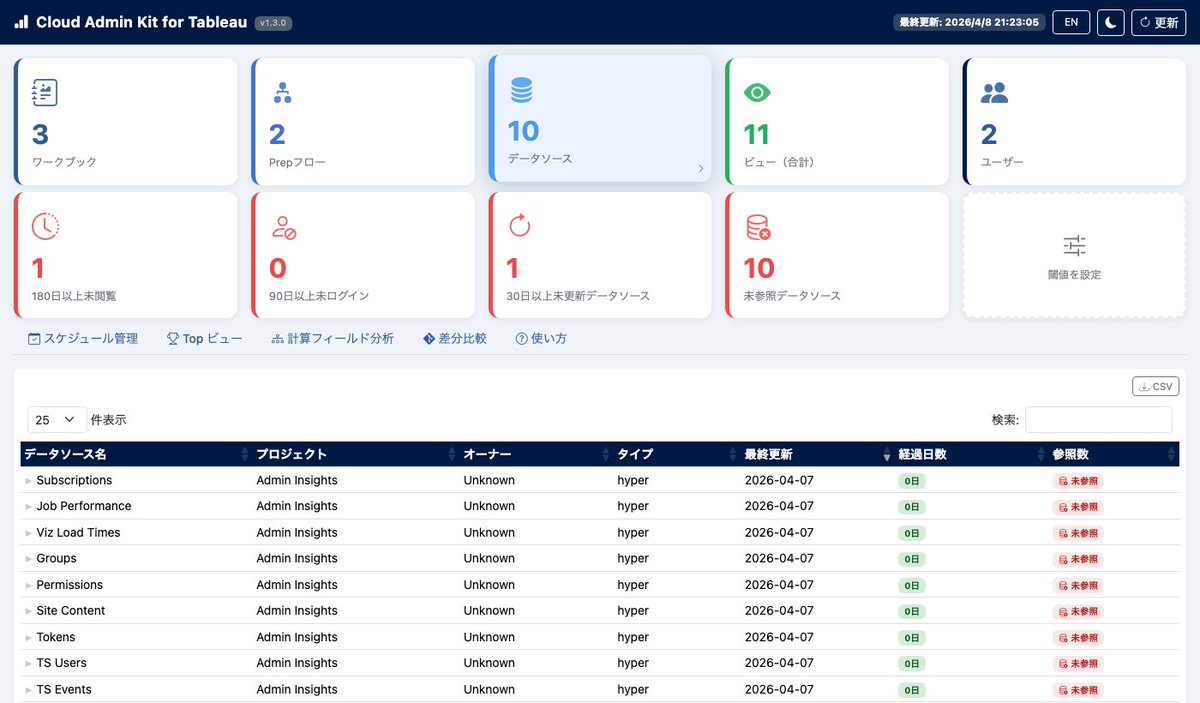Click the chevron arrow on the データソース card
This screenshot has height=703, width=1200.
tap(700, 169)
